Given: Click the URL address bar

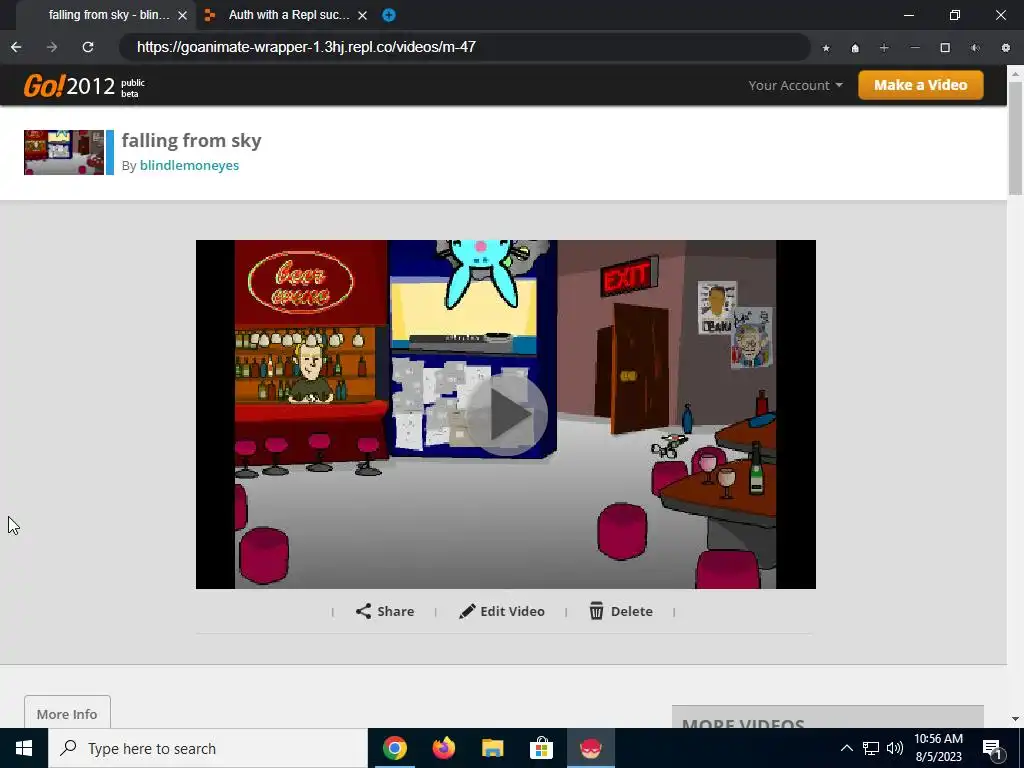Looking at the screenshot, I should click(464, 47).
